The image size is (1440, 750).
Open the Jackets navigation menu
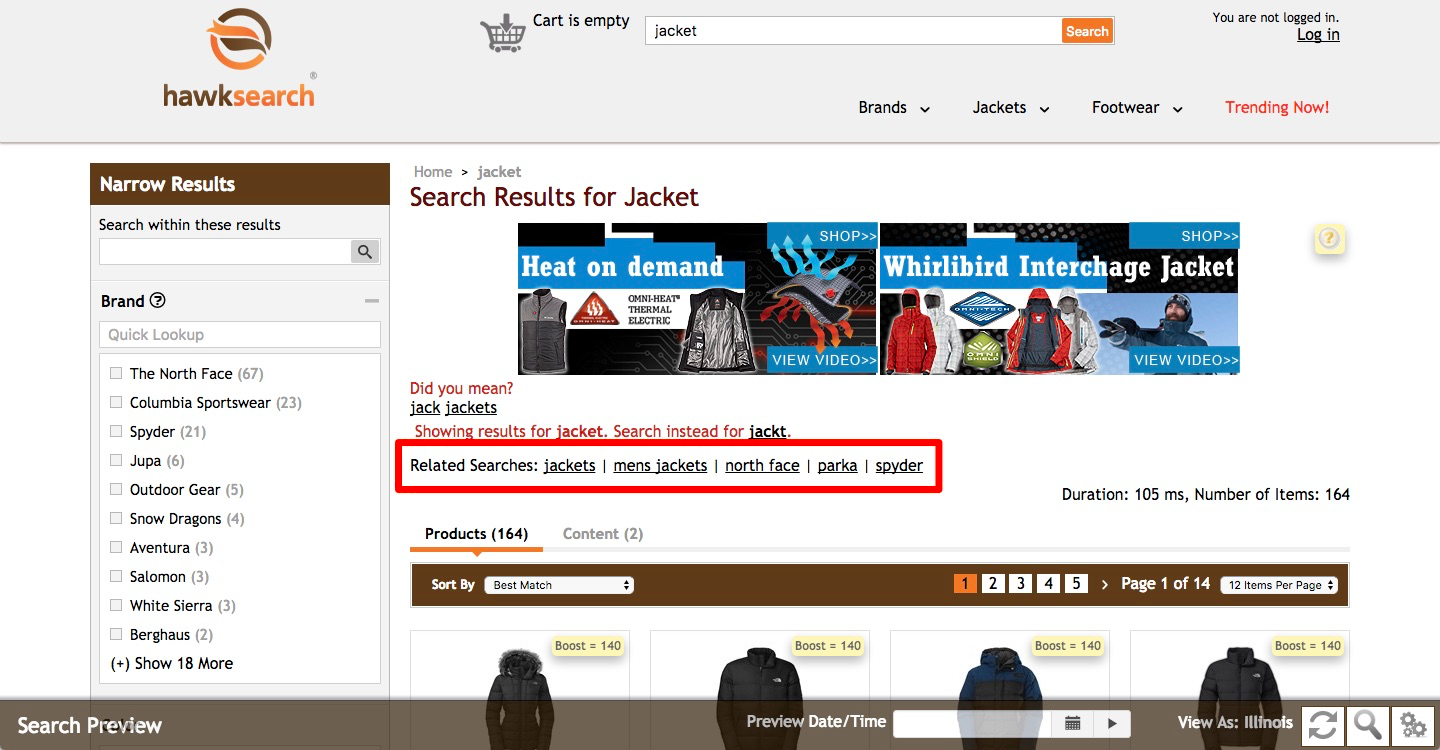(x=1011, y=108)
